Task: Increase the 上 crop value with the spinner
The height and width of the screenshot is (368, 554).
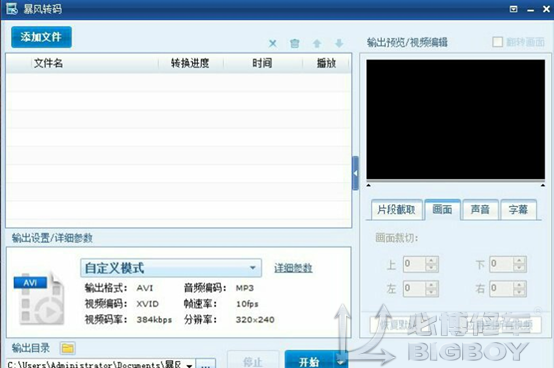Action: 431,261
